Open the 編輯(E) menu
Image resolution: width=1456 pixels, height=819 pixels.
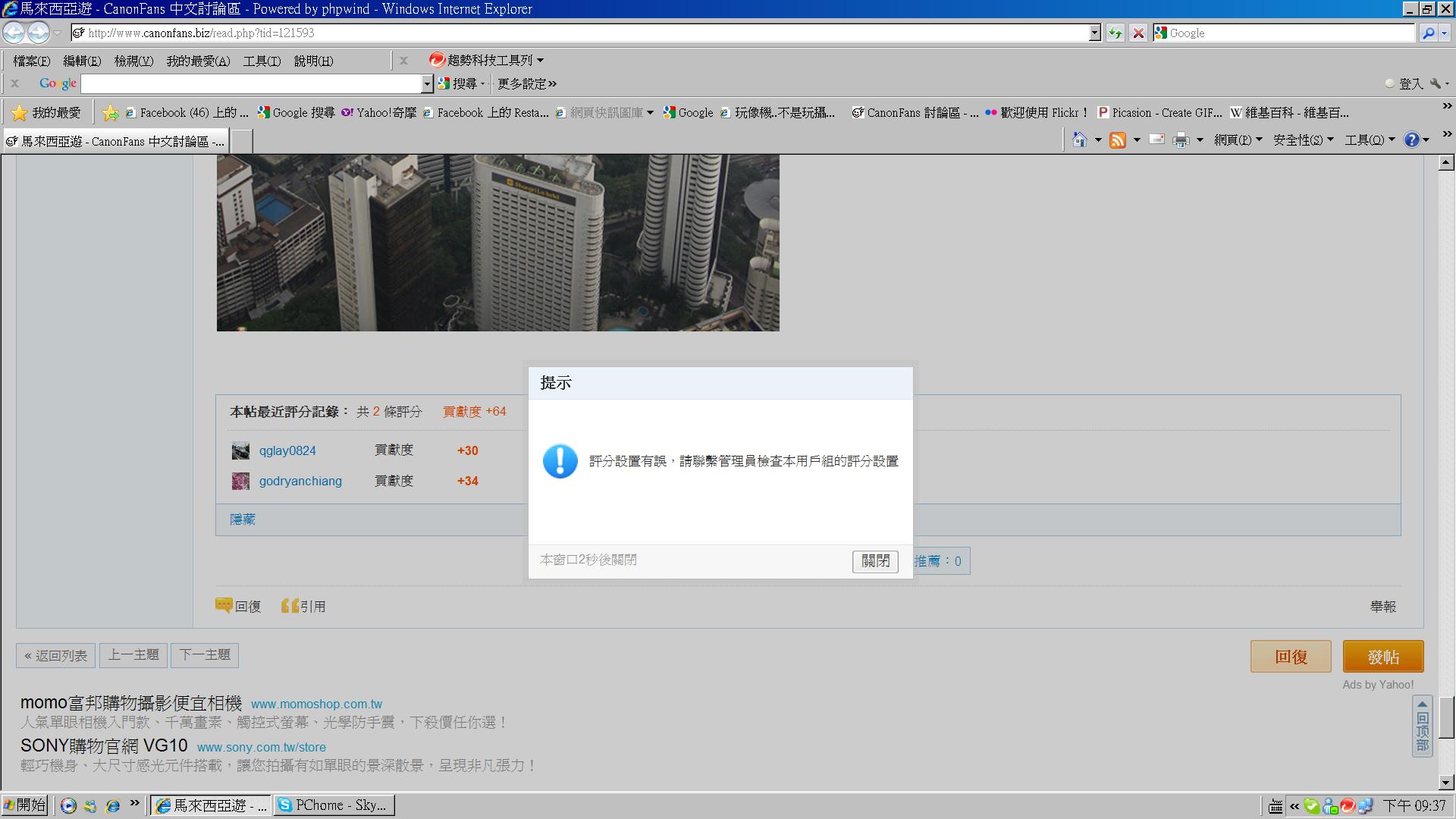click(82, 61)
